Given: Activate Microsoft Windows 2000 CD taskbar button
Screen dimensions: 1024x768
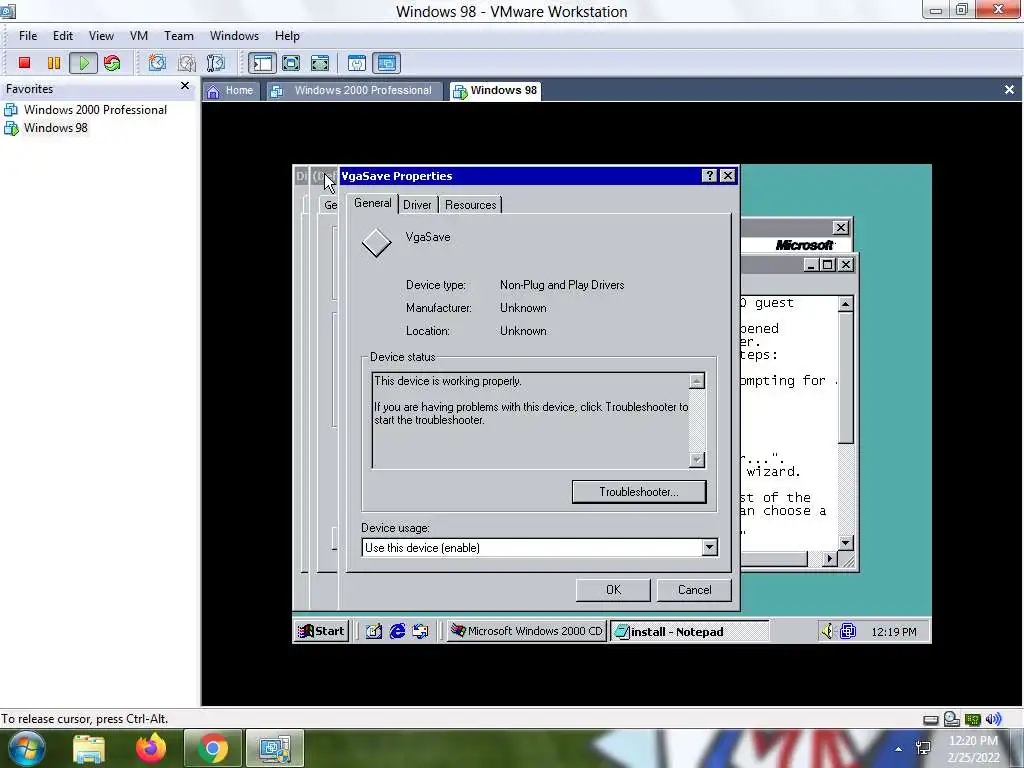Looking at the screenshot, I should click(527, 631).
